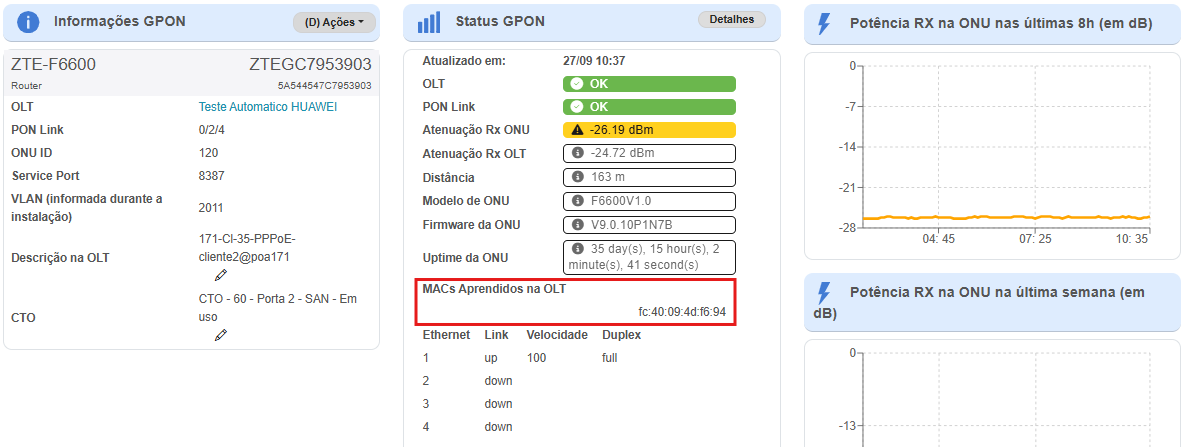Viewport: 1185px width, 447px height.
Task: Open the Teste Automatico HUAWEI link
Action: tap(268, 107)
